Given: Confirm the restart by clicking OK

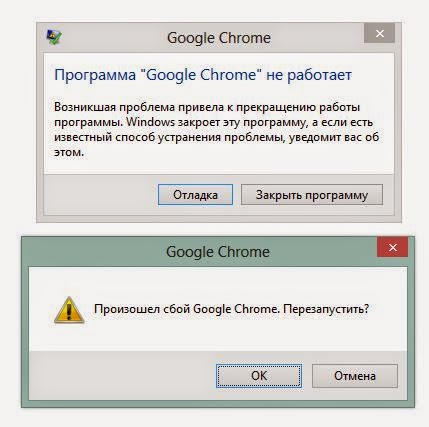Looking at the screenshot, I should pos(259,376).
